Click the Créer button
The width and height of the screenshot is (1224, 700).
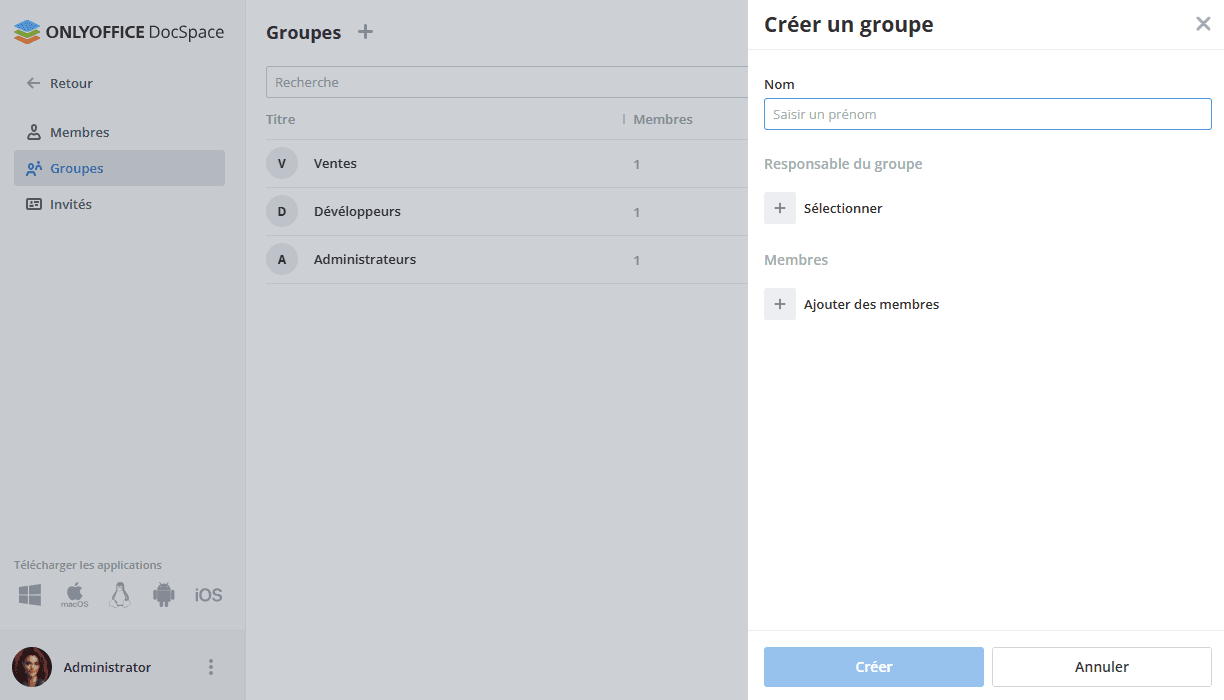[x=873, y=666]
